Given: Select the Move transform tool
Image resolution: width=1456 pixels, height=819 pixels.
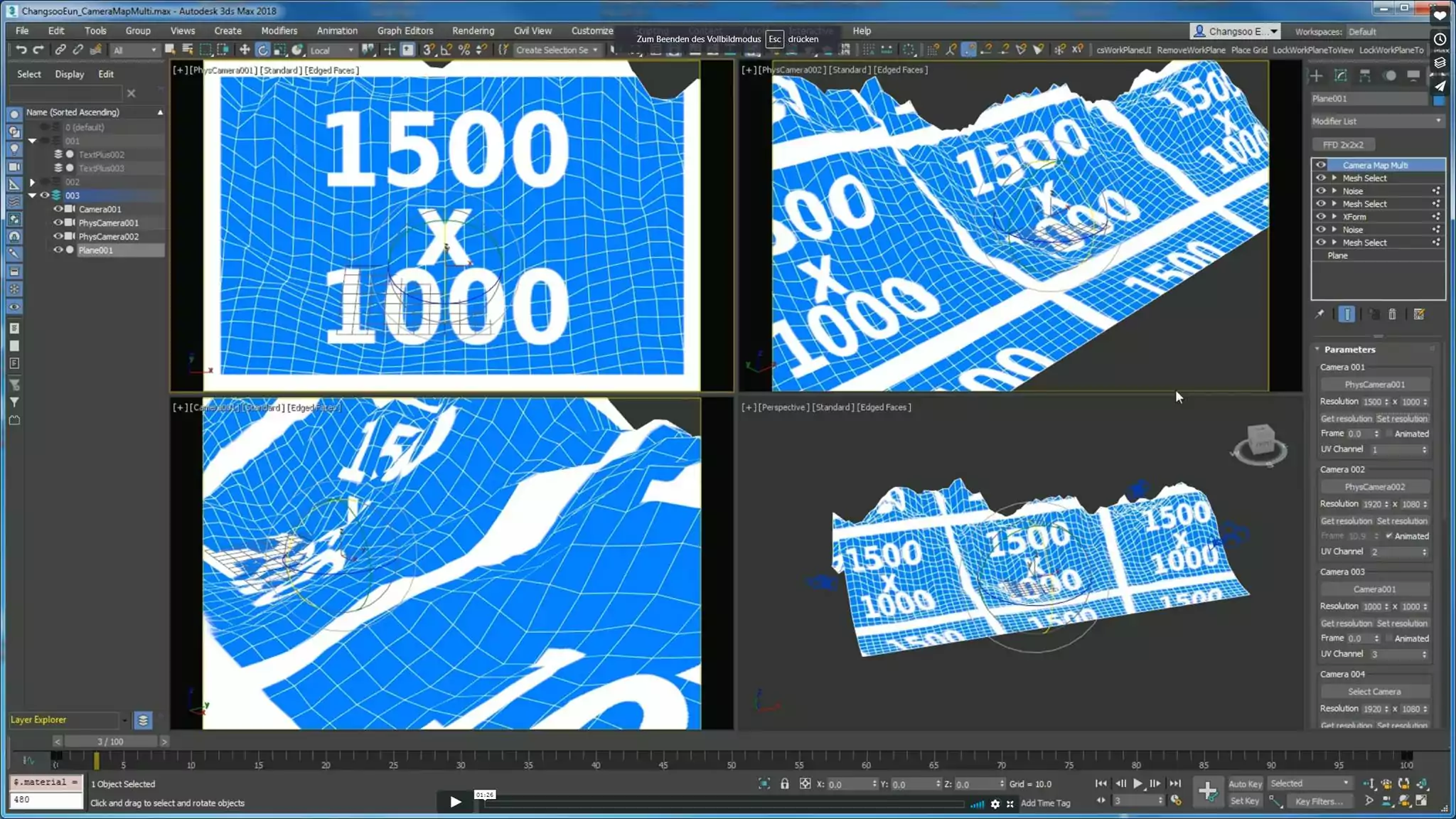Looking at the screenshot, I should (x=245, y=50).
